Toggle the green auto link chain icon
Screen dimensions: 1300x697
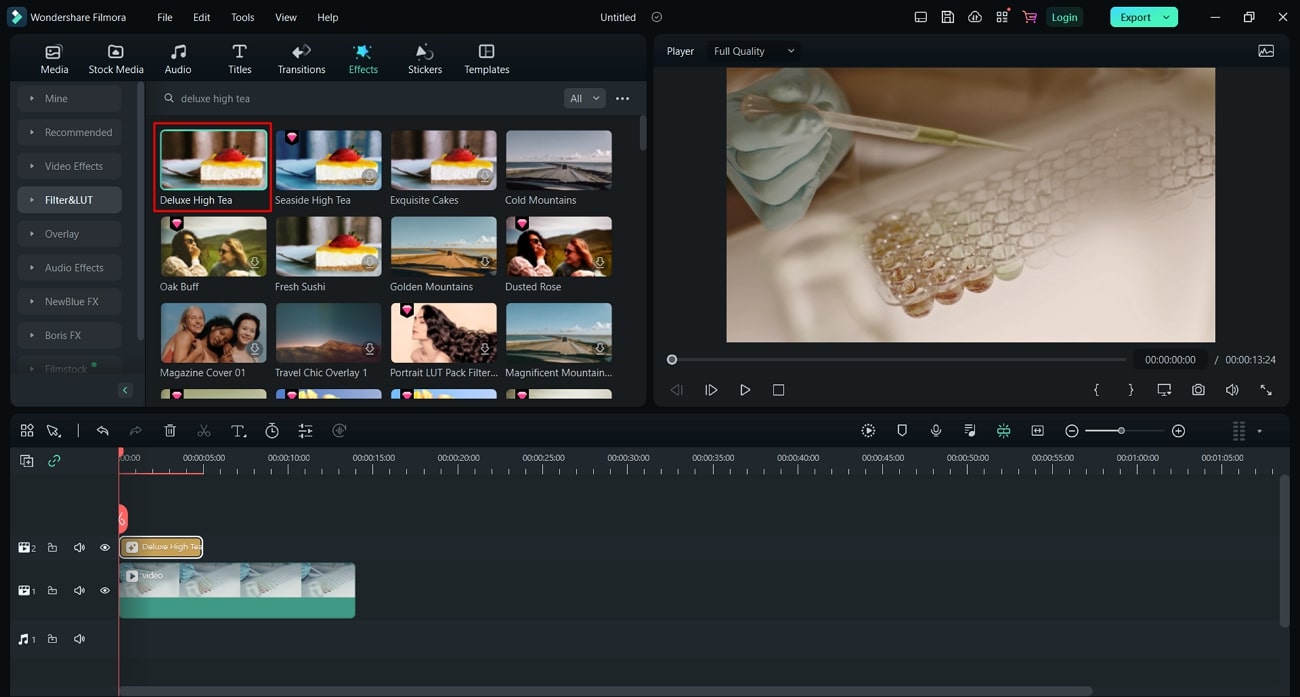coord(54,461)
